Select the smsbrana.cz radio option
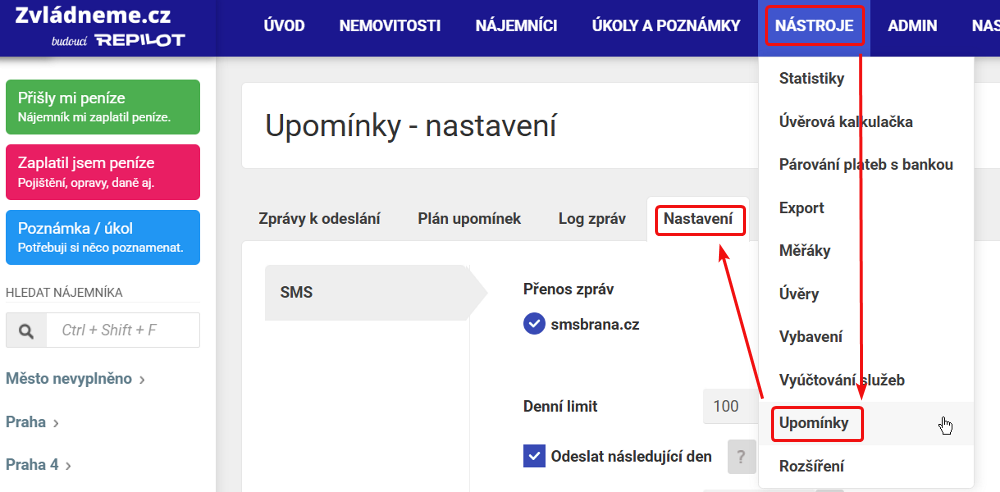The image size is (1000, 492). point(535,324)
